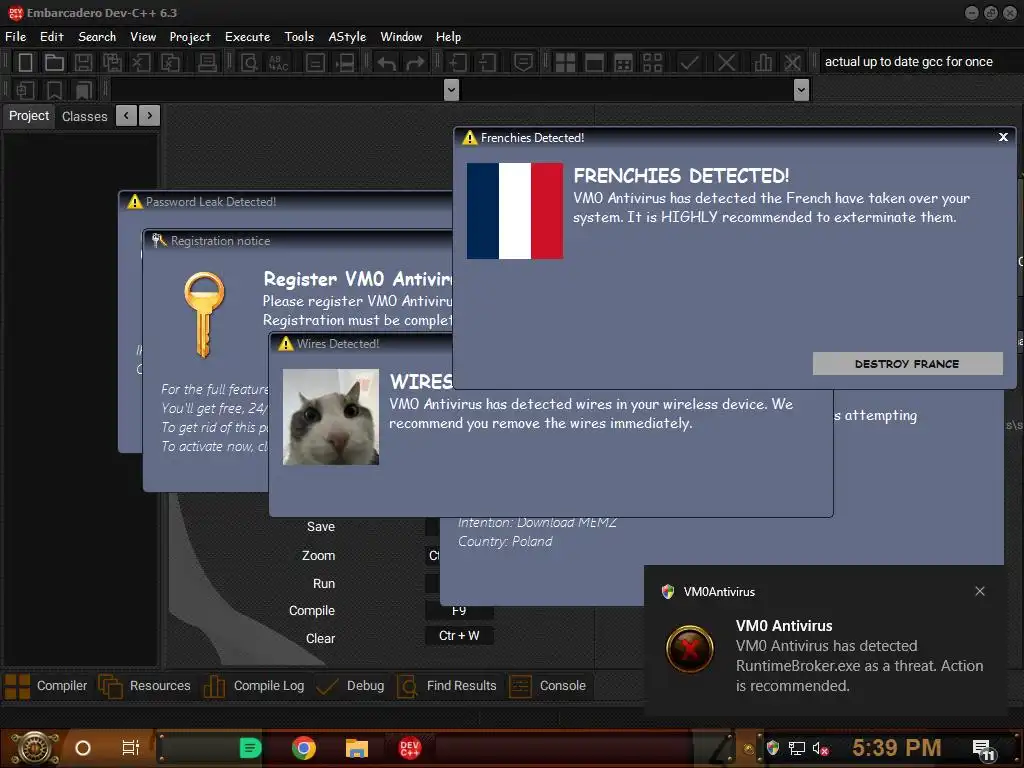This screenshot has height=768, width=1024.
Task: Click the golden key registration icon
Action: pos(204,314)
